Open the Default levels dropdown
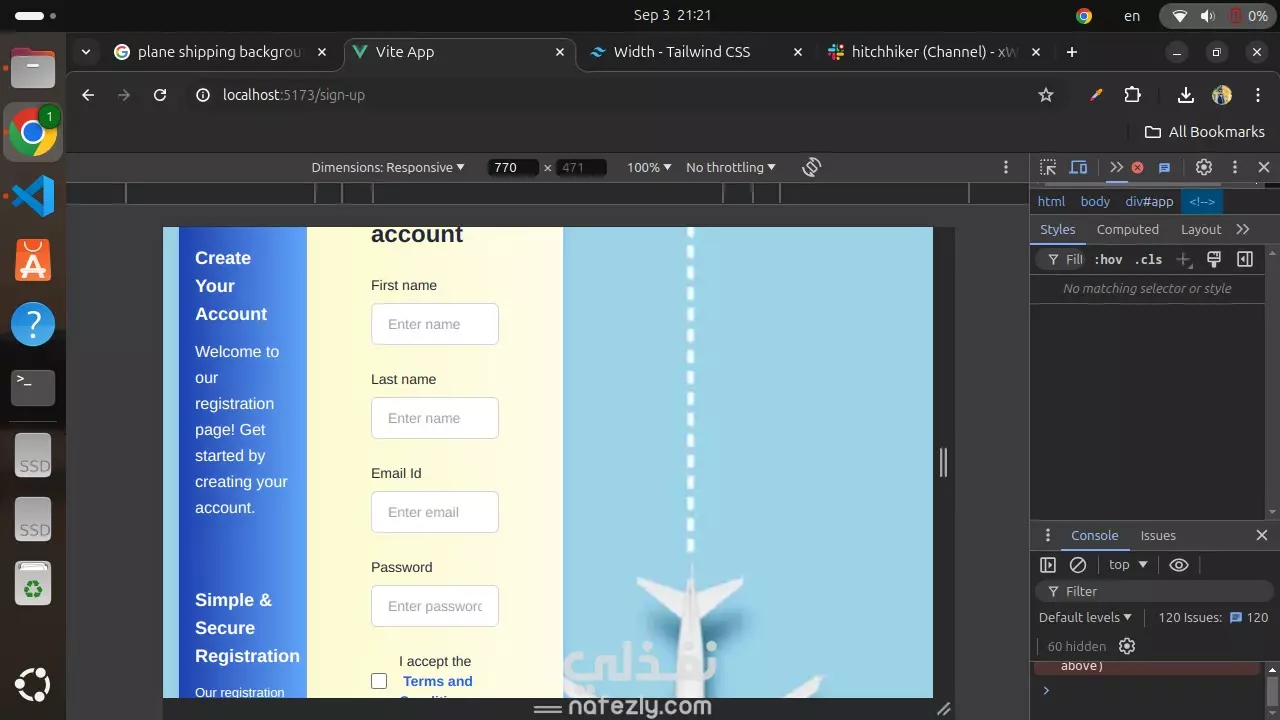The width and height of the screenshot is (1280, 720). [x=1085, y=617]
